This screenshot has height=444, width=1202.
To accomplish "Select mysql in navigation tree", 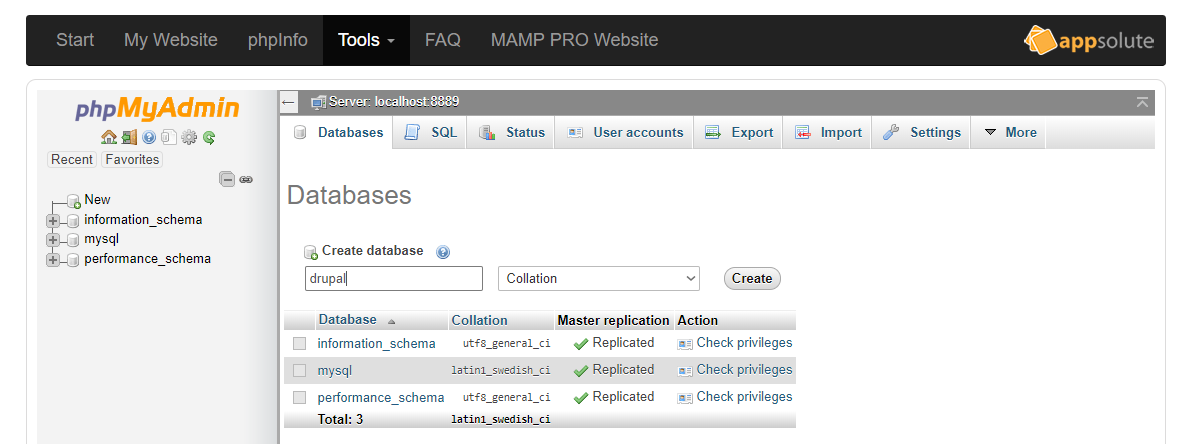I will coord(101,239).
